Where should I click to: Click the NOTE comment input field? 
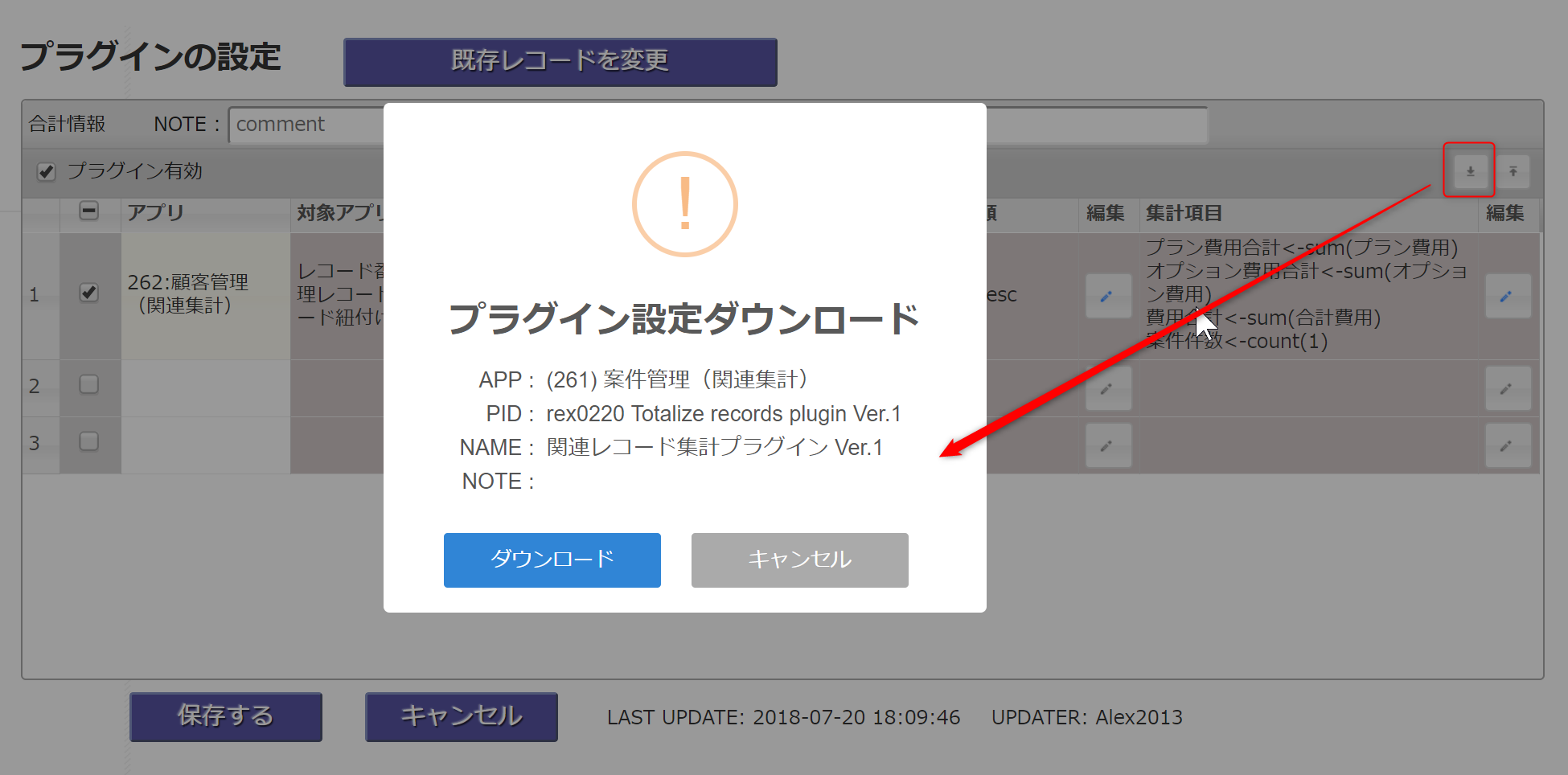718,125
